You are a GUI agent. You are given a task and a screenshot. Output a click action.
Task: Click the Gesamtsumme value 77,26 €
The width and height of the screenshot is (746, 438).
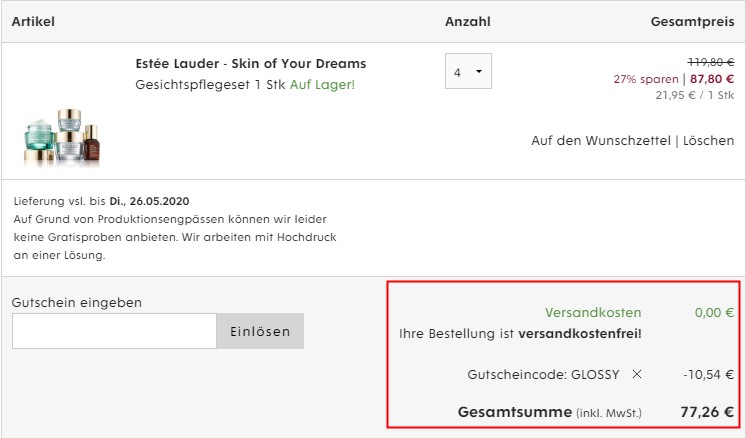click(707, 412)
